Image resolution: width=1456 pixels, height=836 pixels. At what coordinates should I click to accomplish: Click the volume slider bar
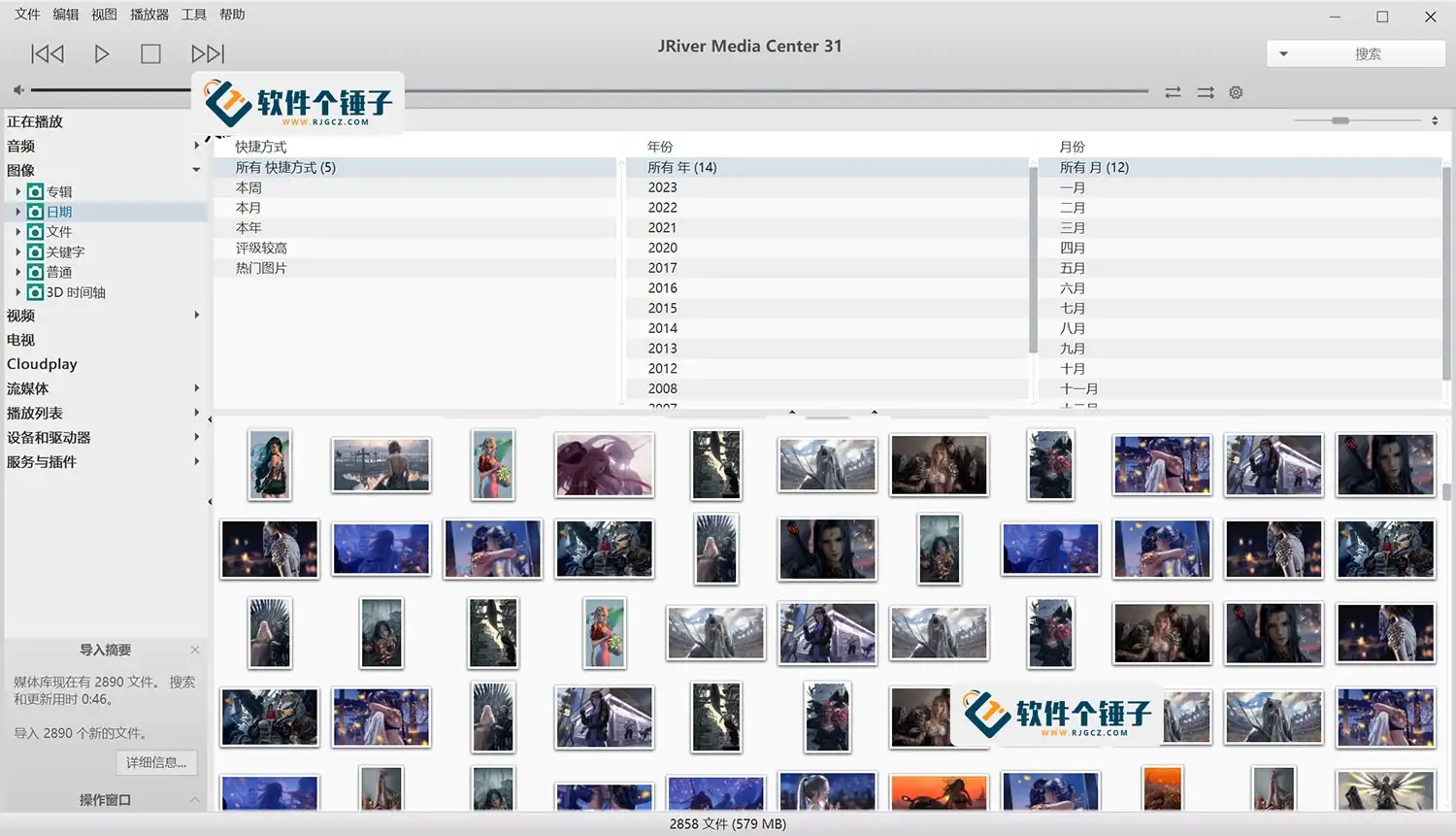pos(110,90)
